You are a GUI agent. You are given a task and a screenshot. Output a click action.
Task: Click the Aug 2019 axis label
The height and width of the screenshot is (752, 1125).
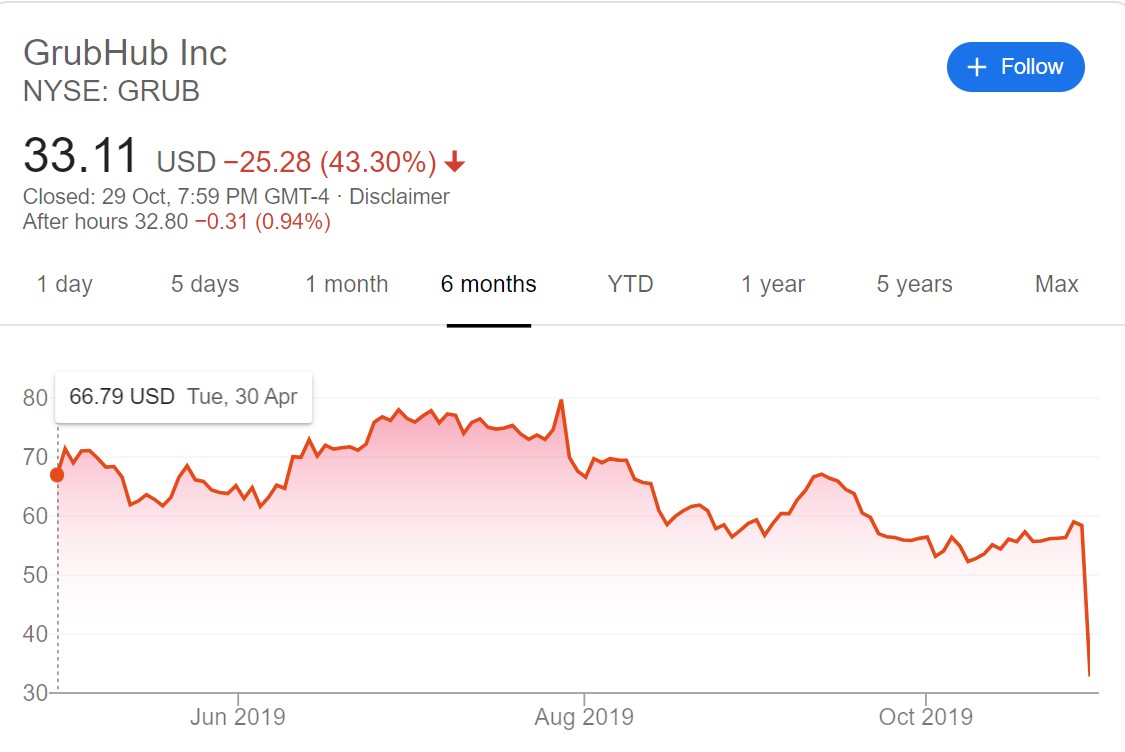pyautogui.click(x=584, y=717)
